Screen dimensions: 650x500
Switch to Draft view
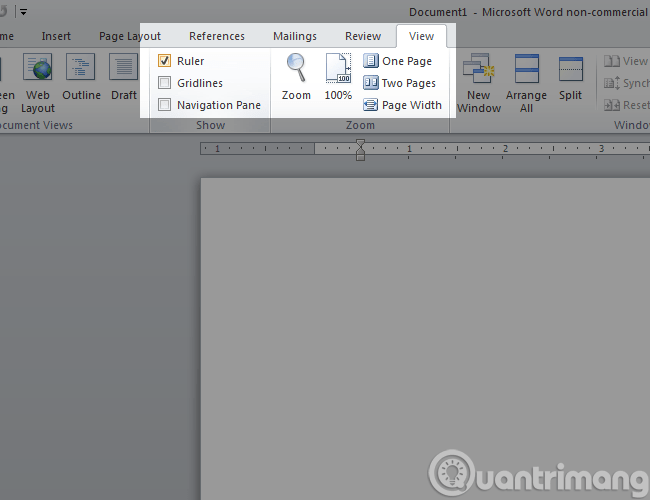click(x=124, y=78)
